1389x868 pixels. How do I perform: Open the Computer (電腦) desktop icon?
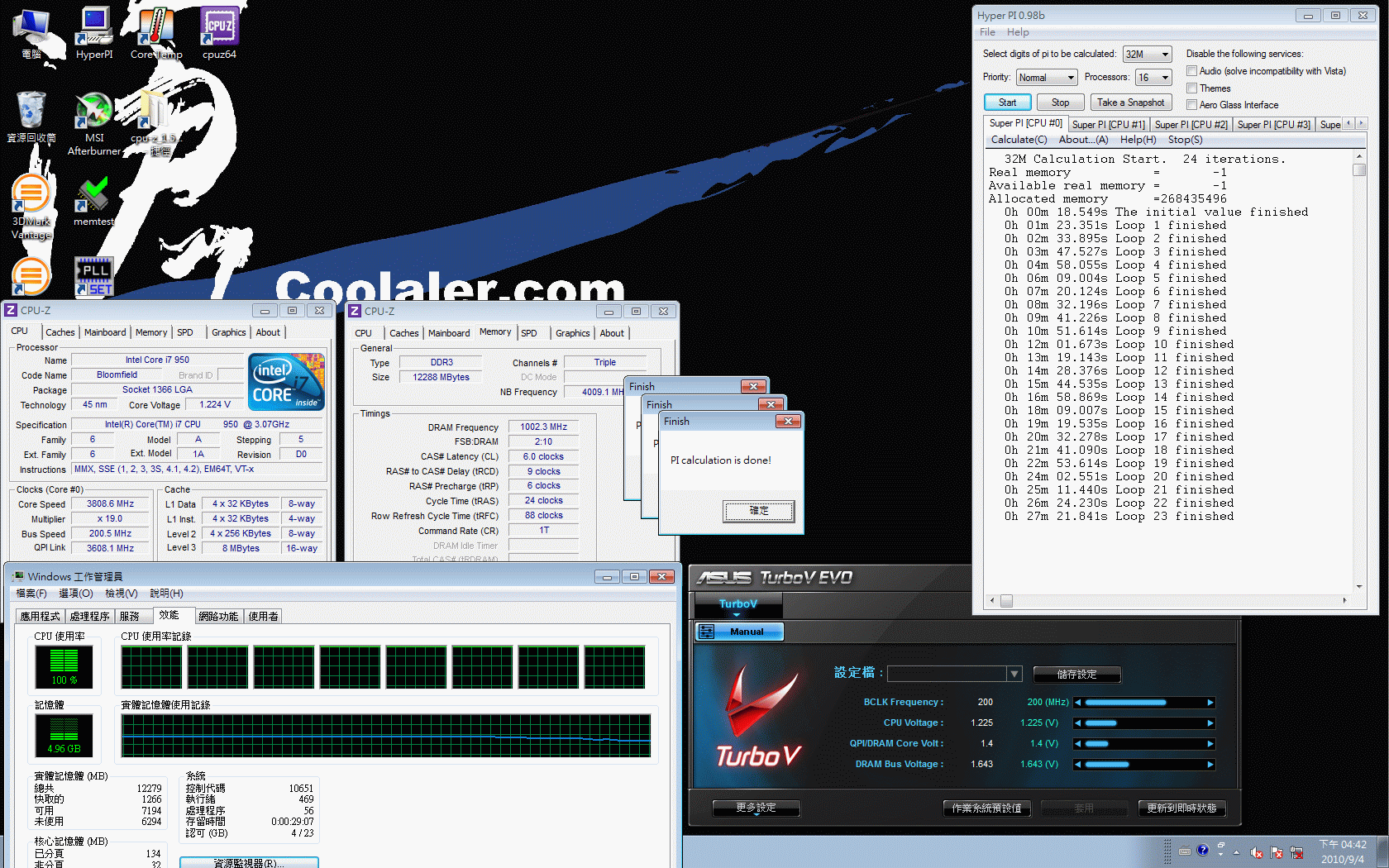(31, 33)
